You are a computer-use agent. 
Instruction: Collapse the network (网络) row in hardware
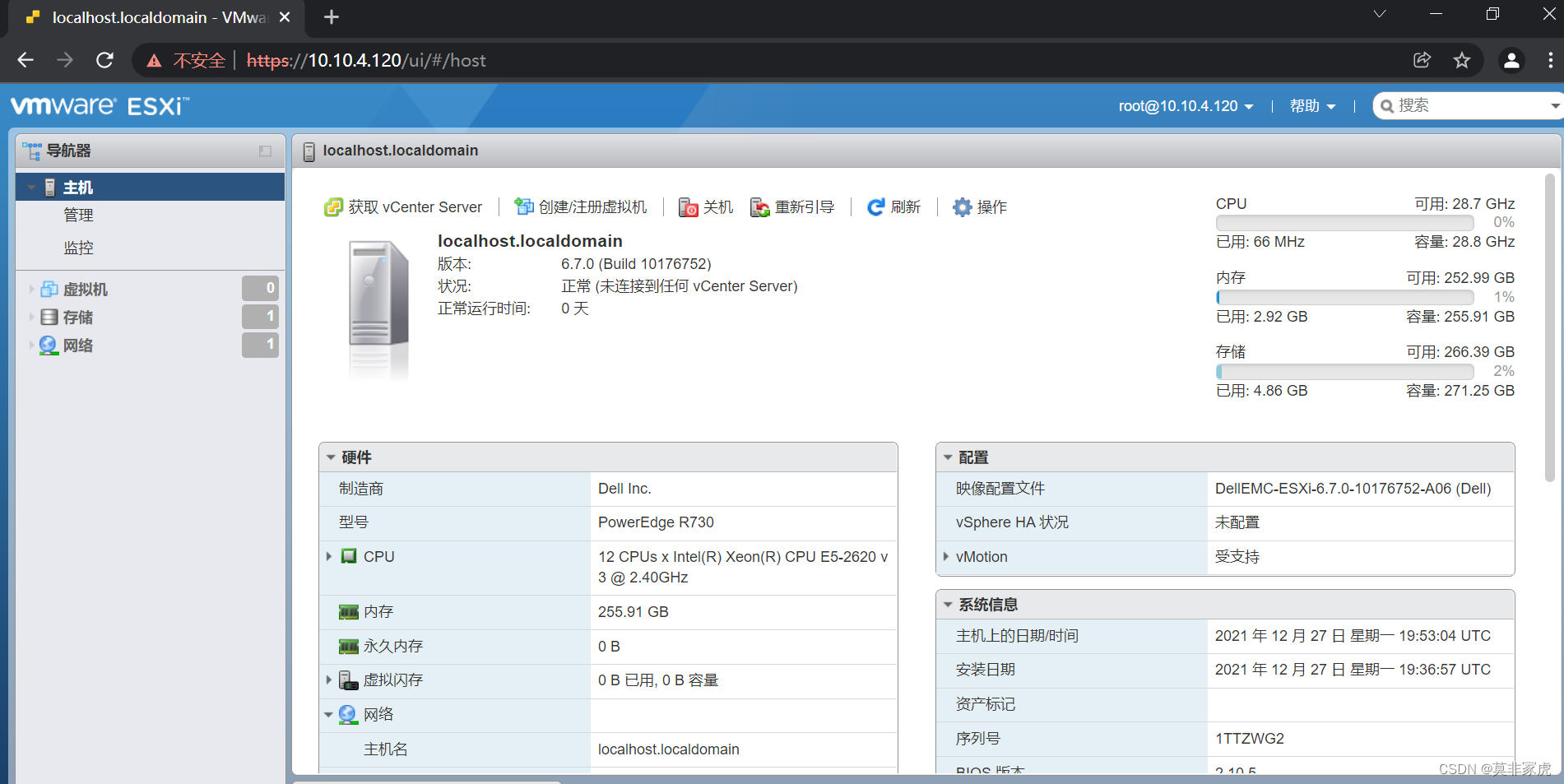(329, 715)
